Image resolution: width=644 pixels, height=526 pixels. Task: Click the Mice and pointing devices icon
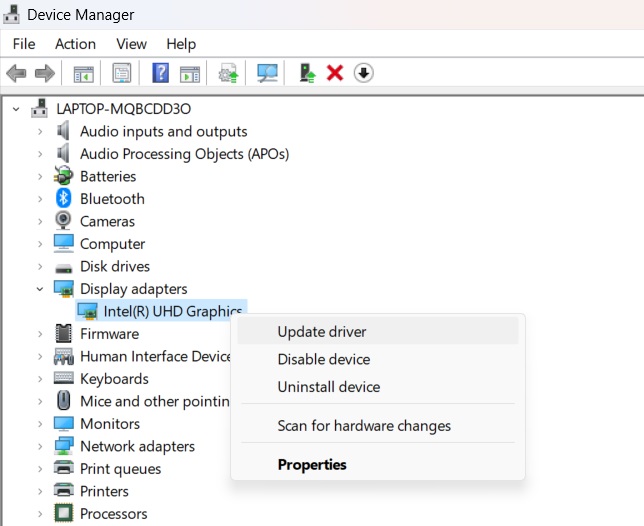coord(63,400)
